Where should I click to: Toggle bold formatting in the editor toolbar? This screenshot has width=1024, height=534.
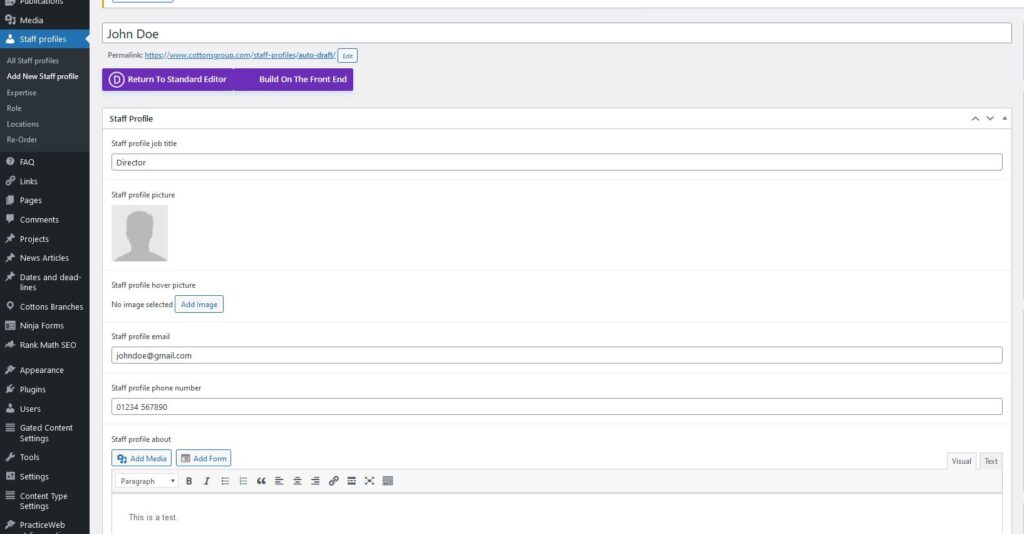tap(189, 481)
